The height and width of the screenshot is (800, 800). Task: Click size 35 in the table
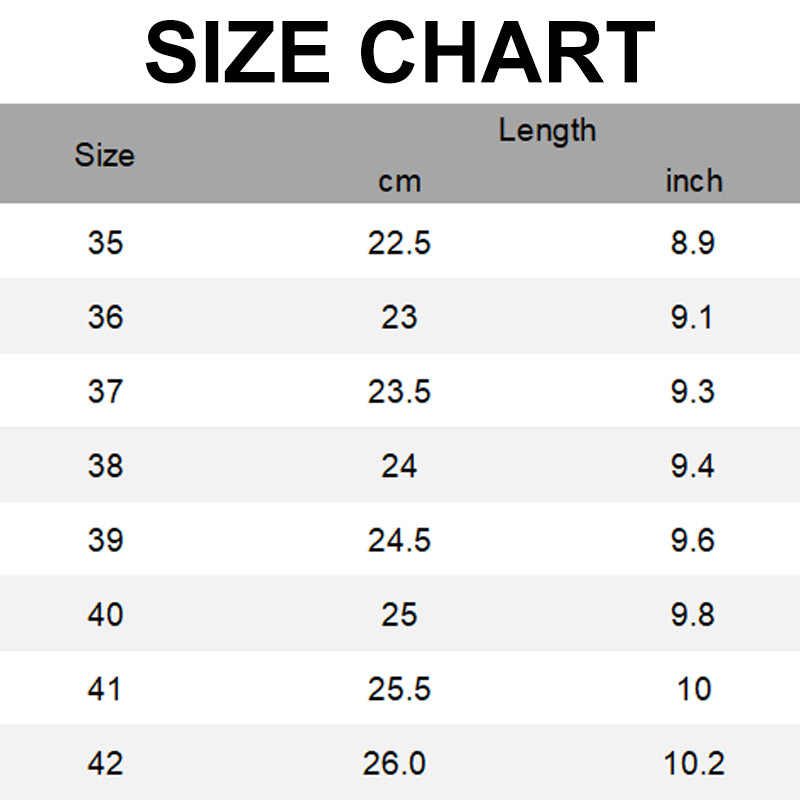(x=105, y=242)
